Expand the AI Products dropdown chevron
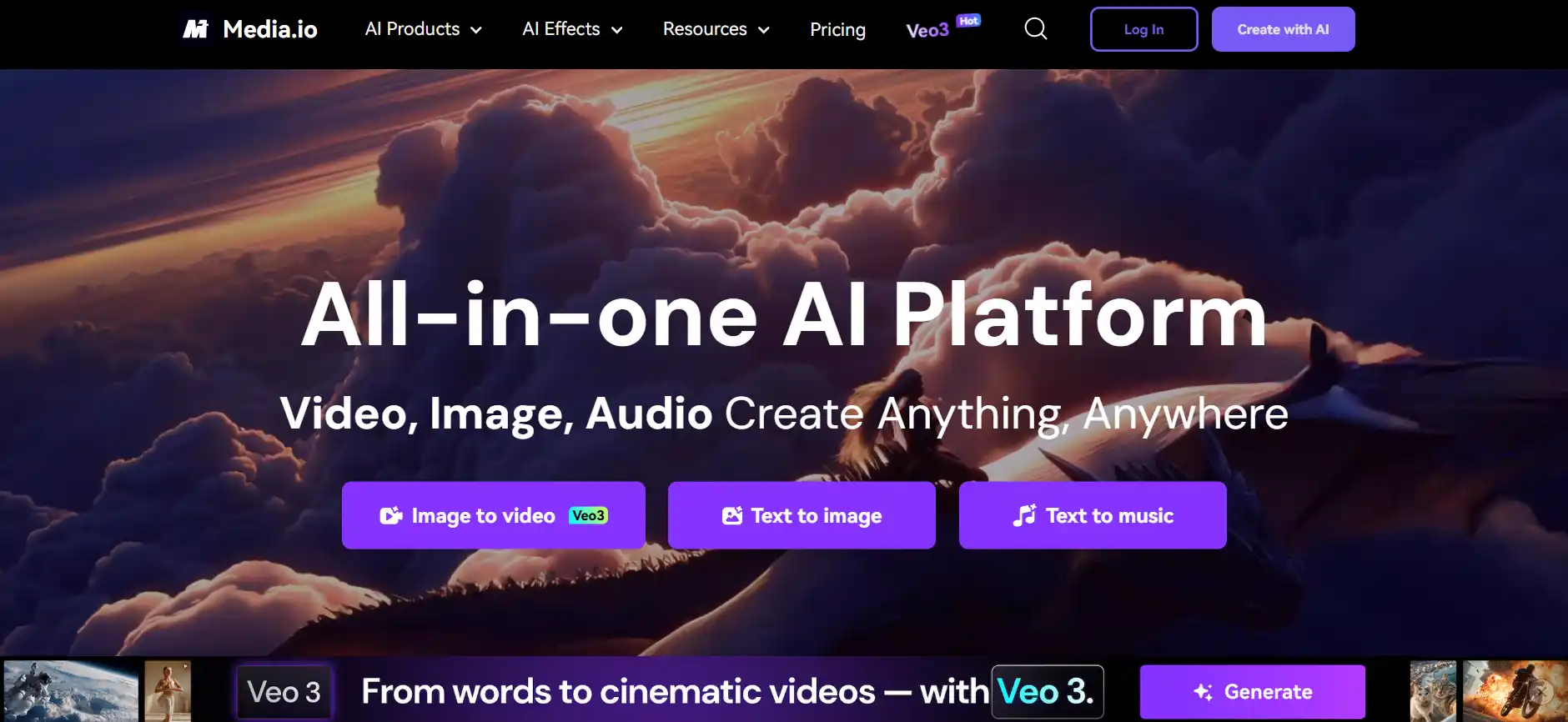 click(x=476, y=30)
